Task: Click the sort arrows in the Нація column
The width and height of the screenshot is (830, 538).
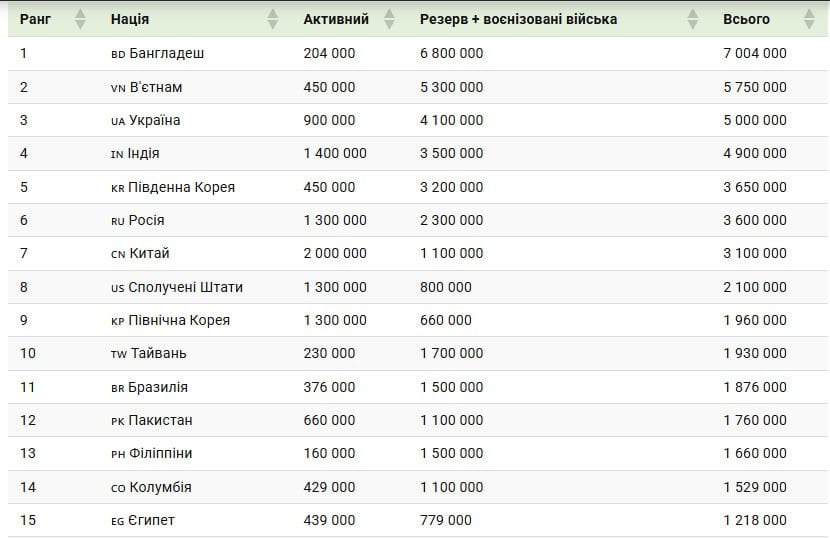Action: [x=273, y=19]
